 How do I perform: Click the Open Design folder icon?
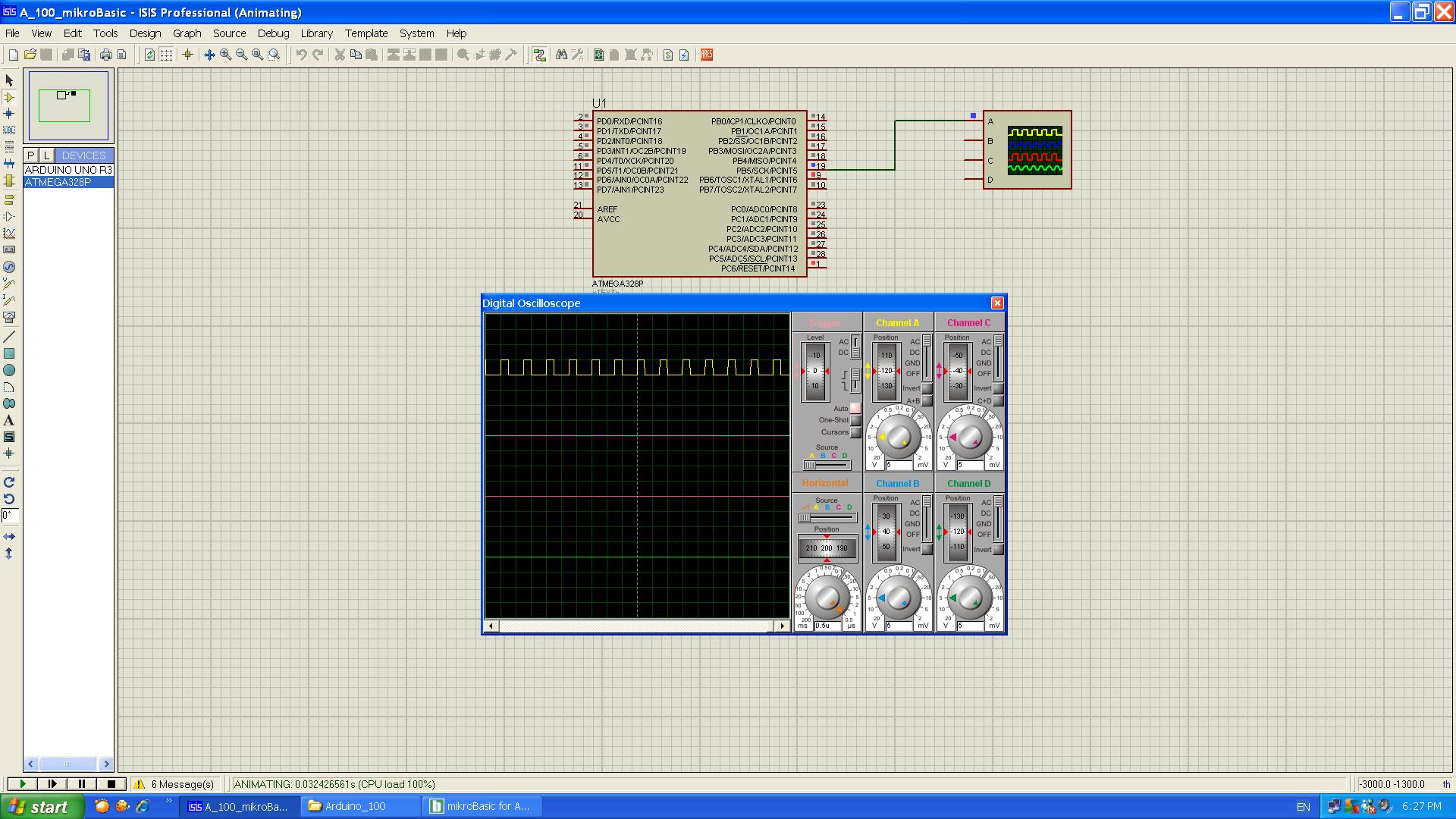click(x=30, y=55)
